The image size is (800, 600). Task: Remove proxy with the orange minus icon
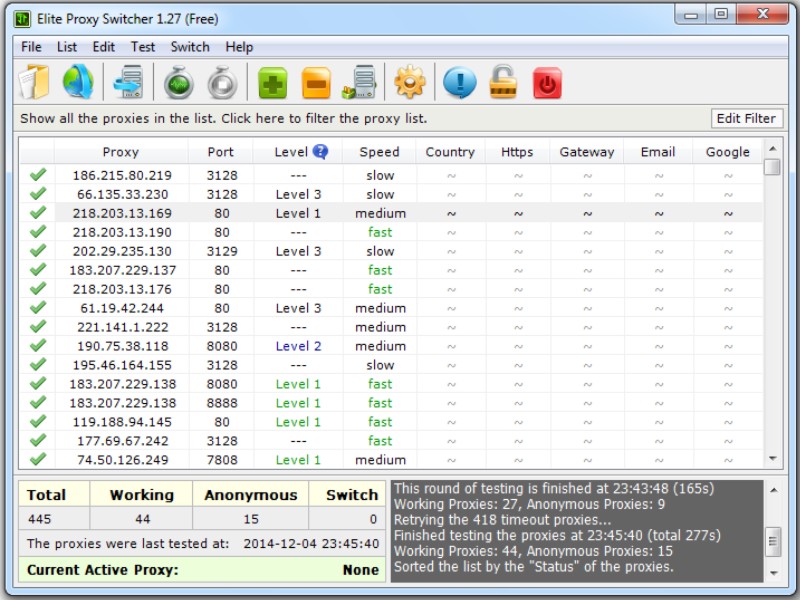(x=316, y=83)
